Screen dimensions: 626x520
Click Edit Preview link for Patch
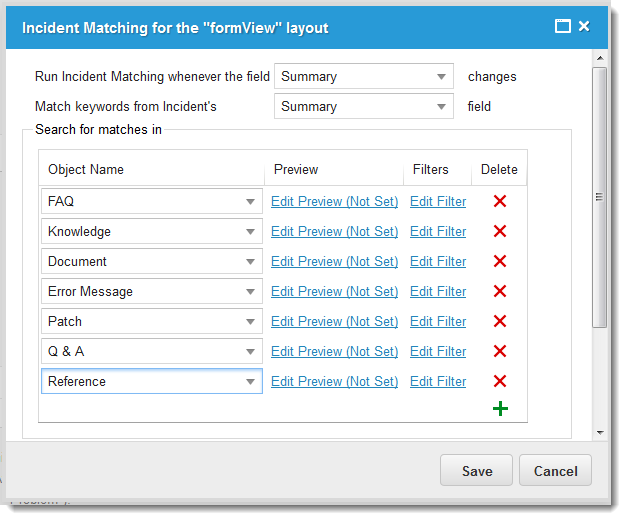[334, 321]
